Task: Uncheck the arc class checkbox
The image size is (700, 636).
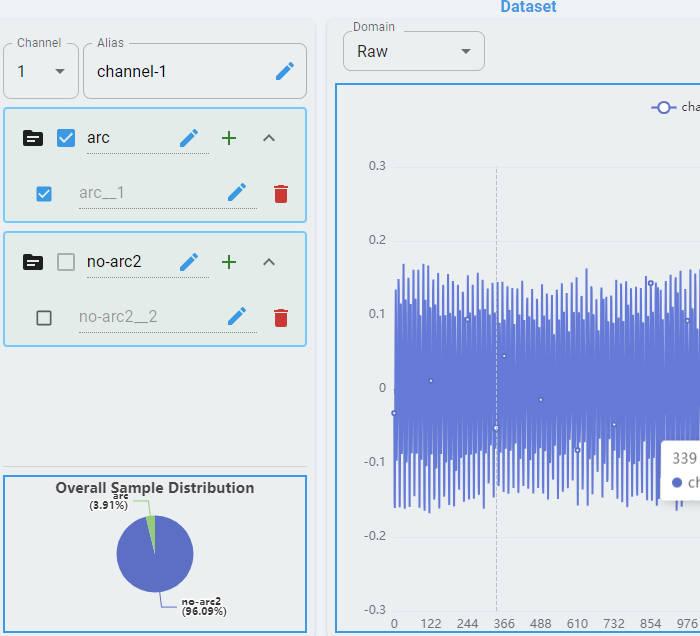Action: coord(66,138)
